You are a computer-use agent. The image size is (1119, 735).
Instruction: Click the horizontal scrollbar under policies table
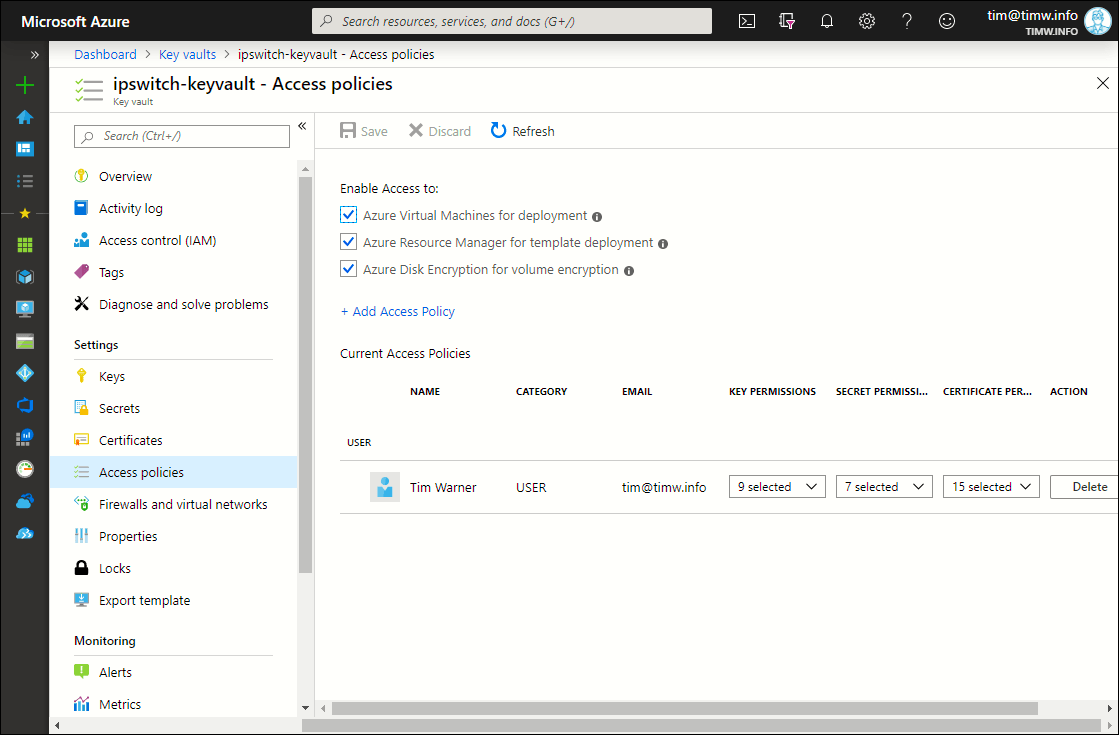click(685, 708)
